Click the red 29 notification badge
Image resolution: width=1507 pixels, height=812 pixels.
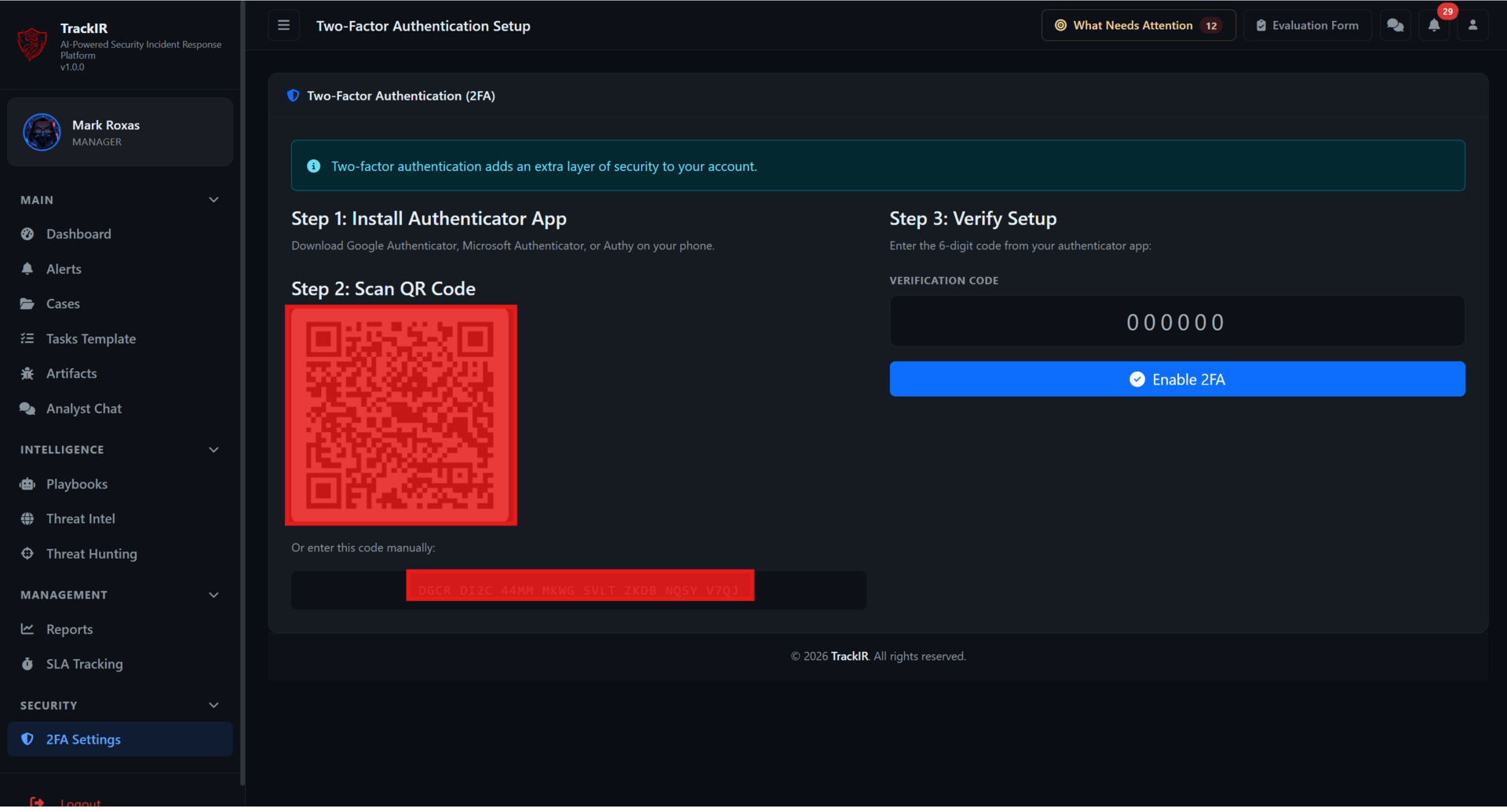[1447, 12]
